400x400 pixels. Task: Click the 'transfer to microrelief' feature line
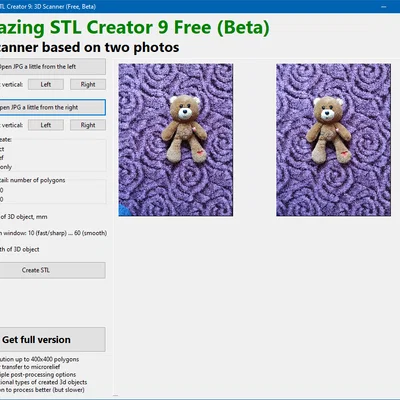31,367
